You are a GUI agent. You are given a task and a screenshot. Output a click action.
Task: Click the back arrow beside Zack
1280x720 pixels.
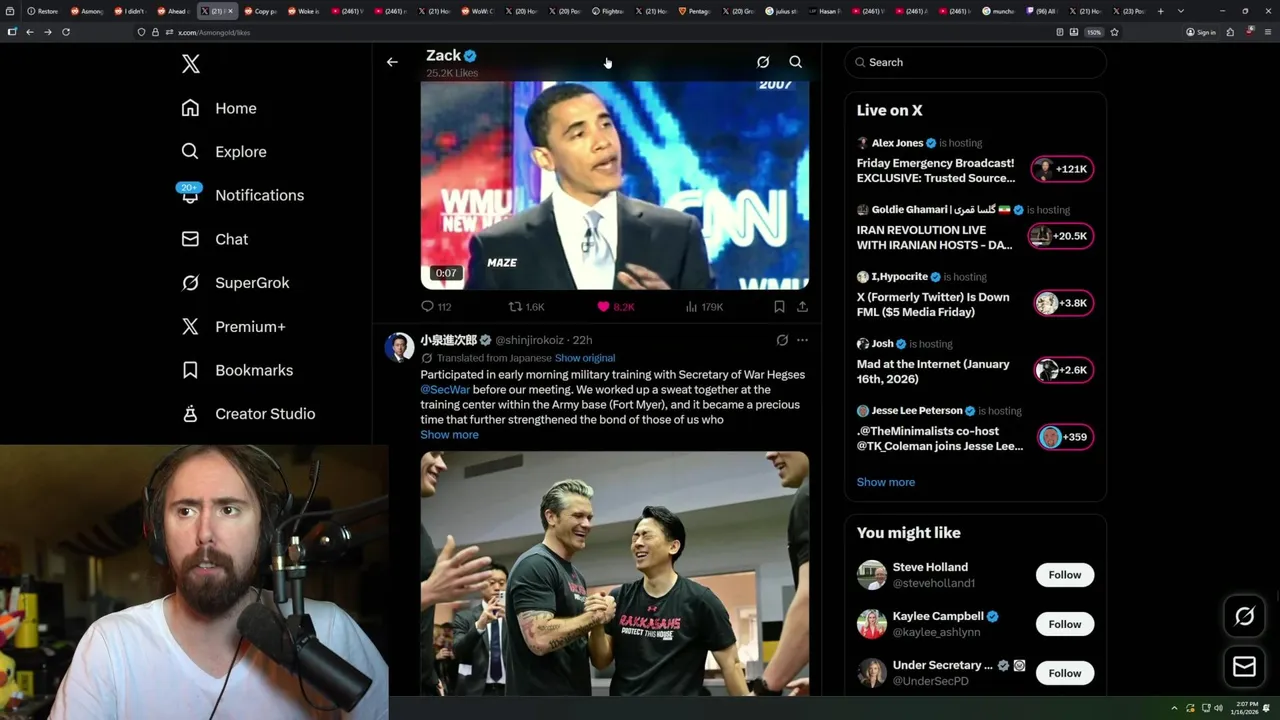(x=392, y=62)
